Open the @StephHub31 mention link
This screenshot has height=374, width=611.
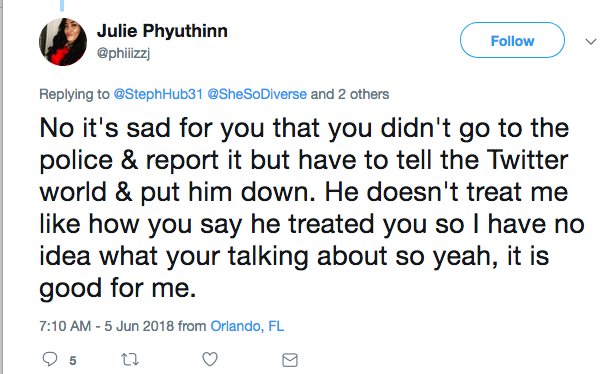[x=158, y=94]
